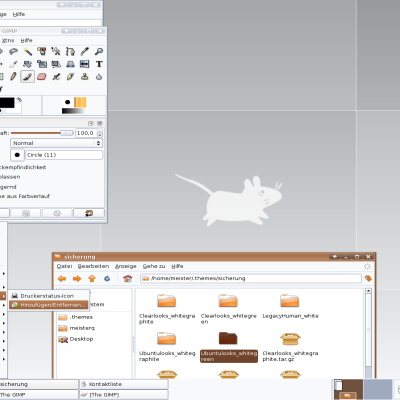The width and height of the screenshot is (400, 400).
Task: Click the tool options tab close icon
Action: (99, 123)
